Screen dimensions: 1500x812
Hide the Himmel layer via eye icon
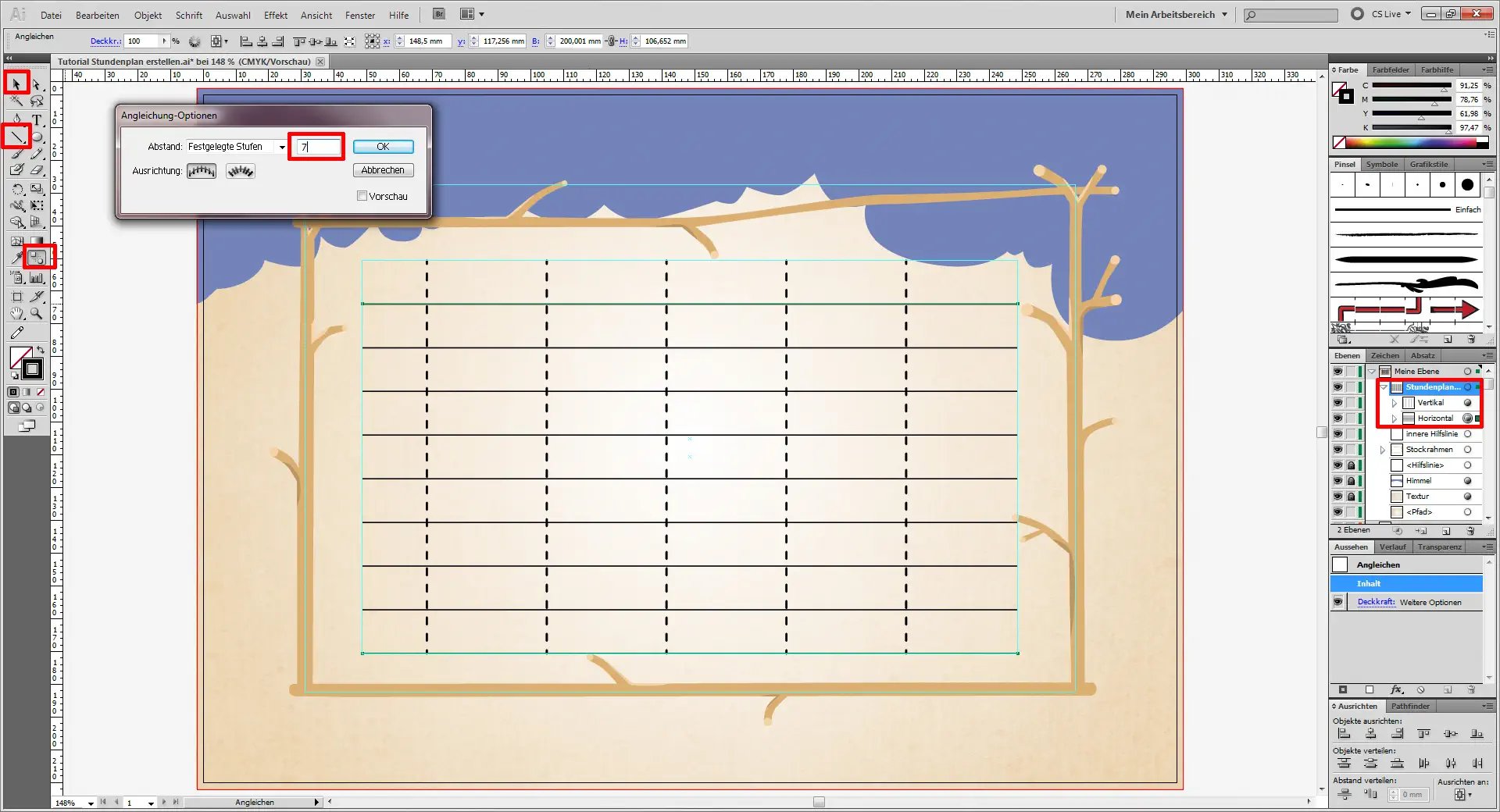click(x=1337, y=481)
